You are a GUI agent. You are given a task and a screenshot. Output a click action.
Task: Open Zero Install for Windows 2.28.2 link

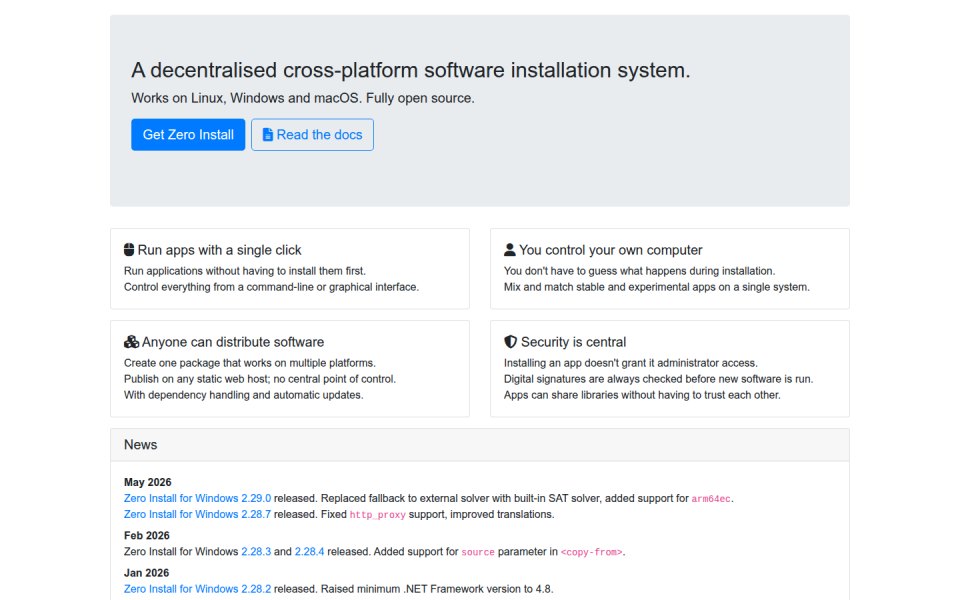pos(197,589)
